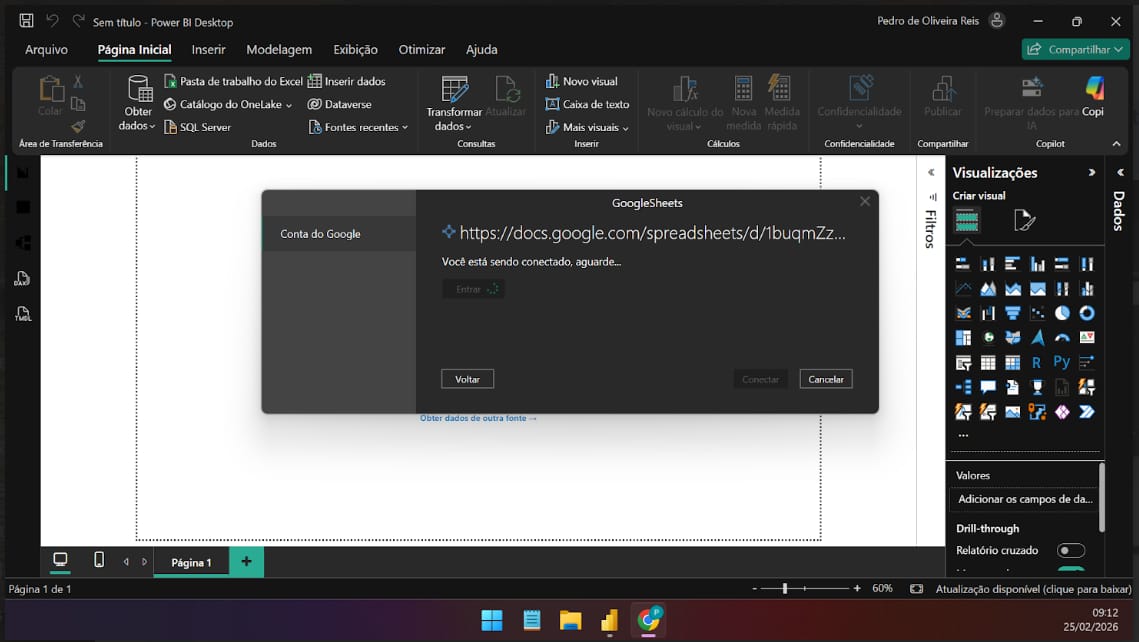Collapse the ribbon with the chevron
This screenshot has width=1139, height=642.
coord(1116,144)
